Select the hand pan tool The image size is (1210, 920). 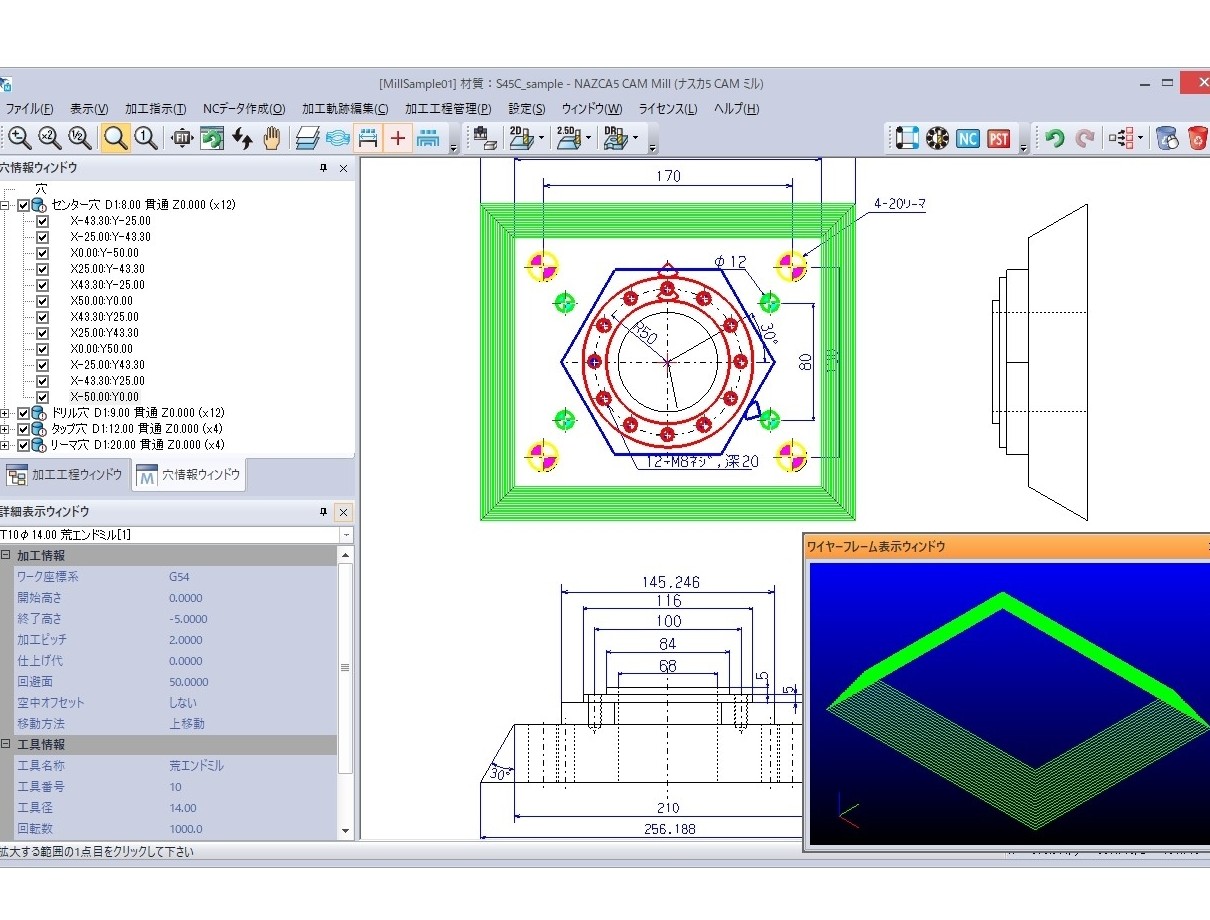pos(271,139)
